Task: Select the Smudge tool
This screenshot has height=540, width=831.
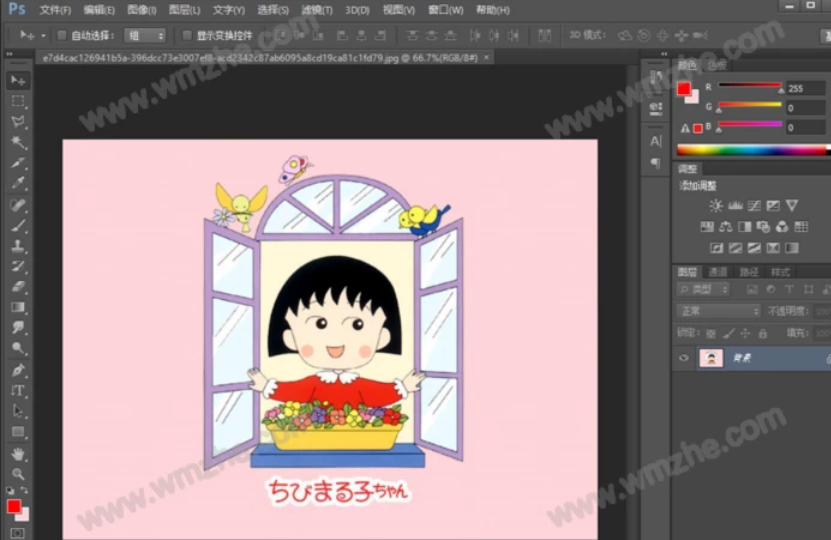Action: click(18, 327)
